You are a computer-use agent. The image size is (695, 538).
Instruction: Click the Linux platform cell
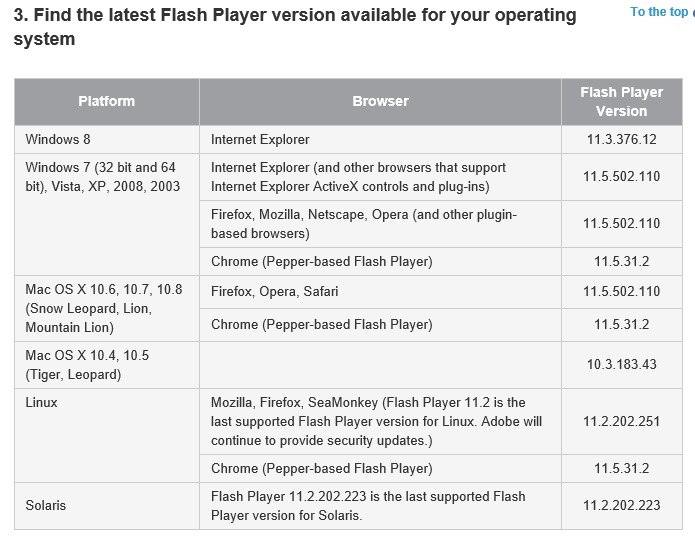107,436
